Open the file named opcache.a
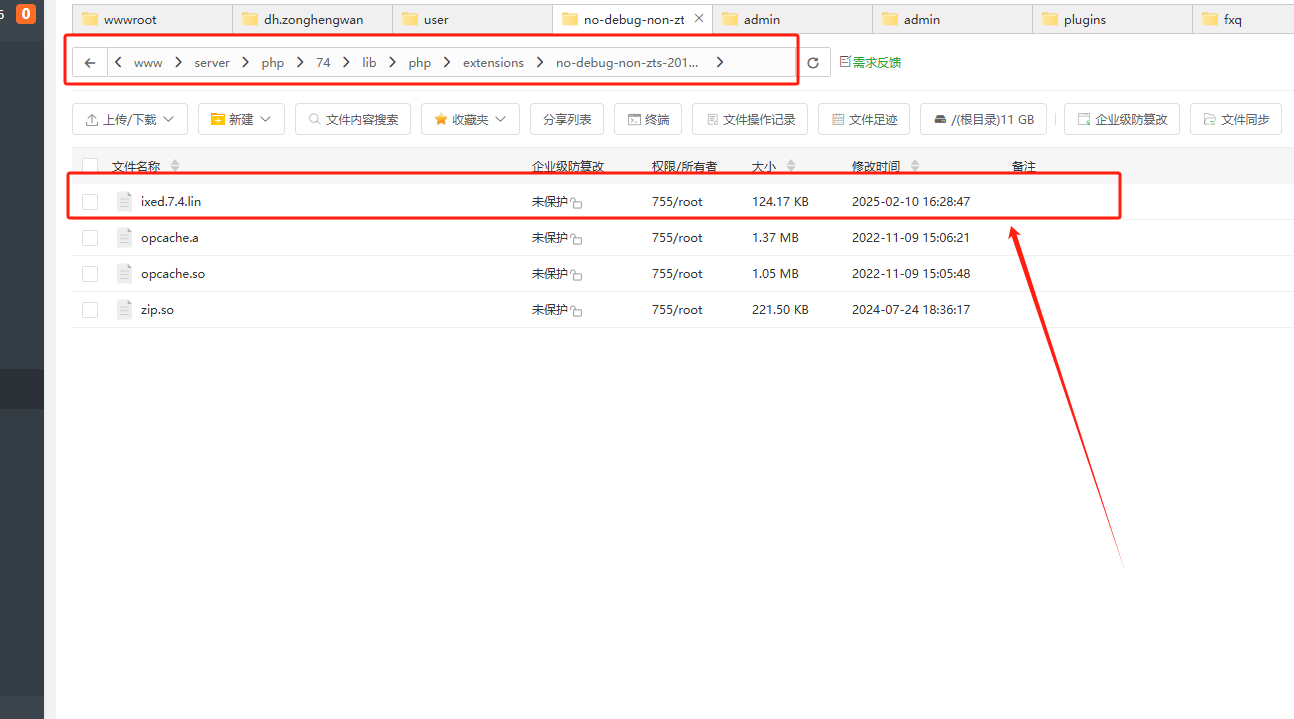Screen dimensions: 1294x719 pos(170,238)
